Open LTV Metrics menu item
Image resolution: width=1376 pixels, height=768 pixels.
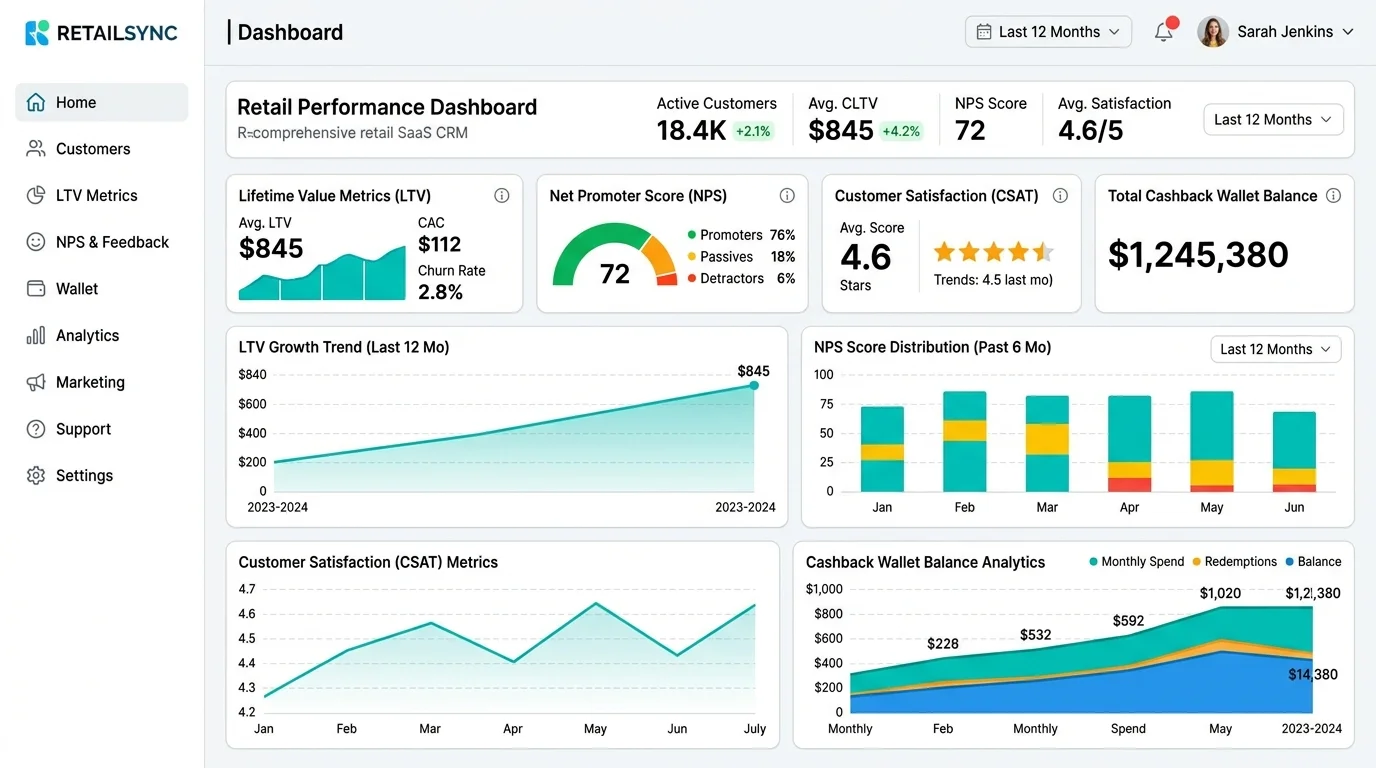point(102,195)
